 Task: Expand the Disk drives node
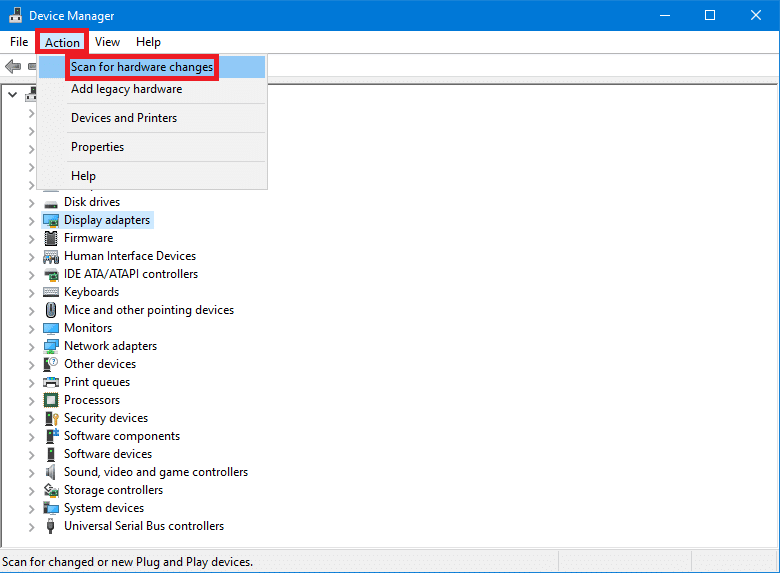(x=31, y=203)
